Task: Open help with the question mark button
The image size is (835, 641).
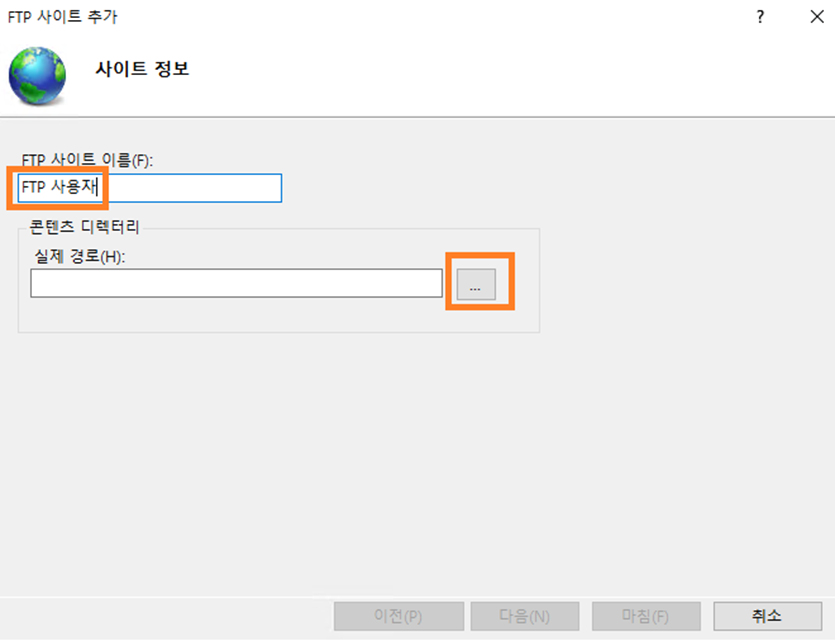Action: 761,17
